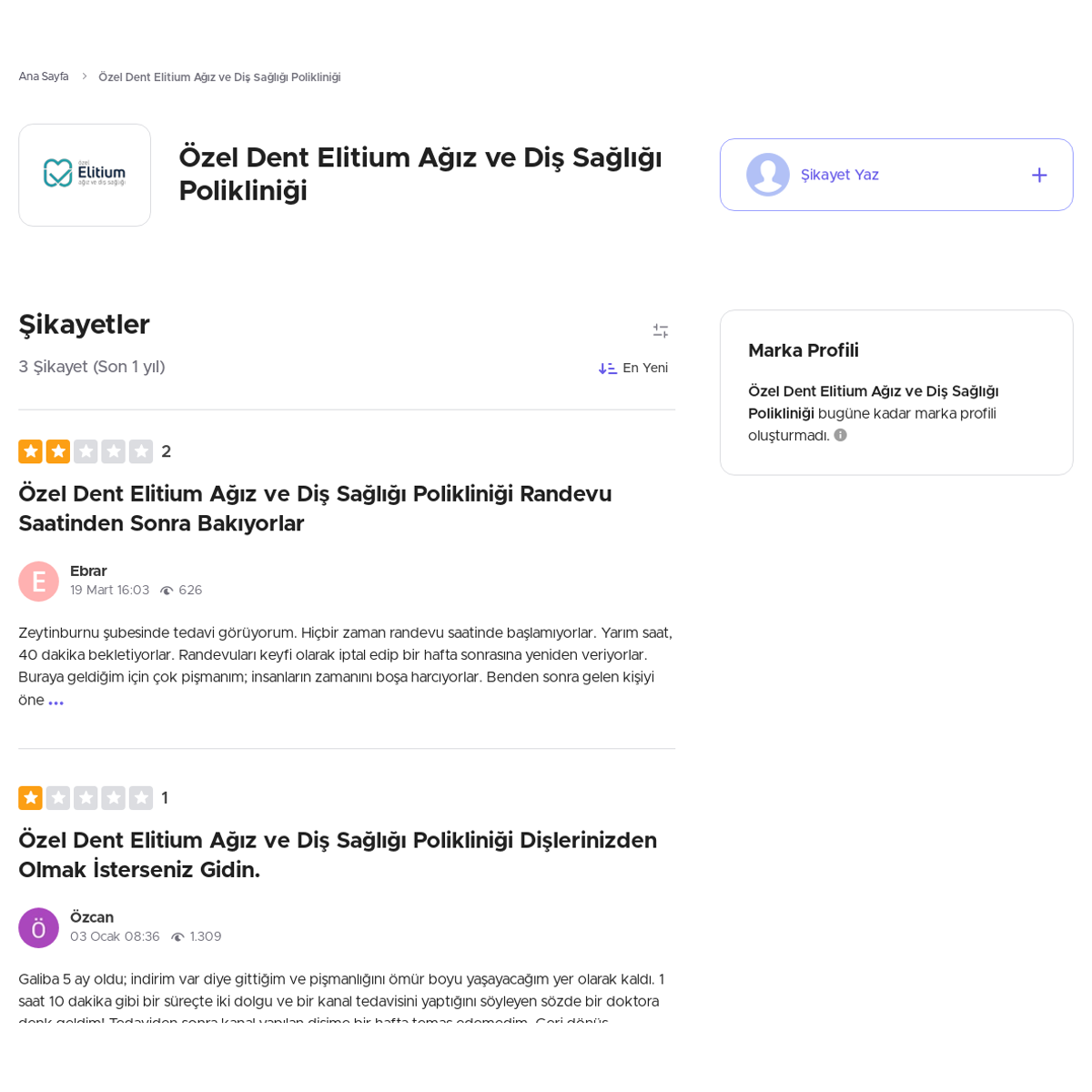This screenshot has width=1092, height=1092.
Task: Click the Özel Dent Elitium page heading
Action: [x=420, y=174]
